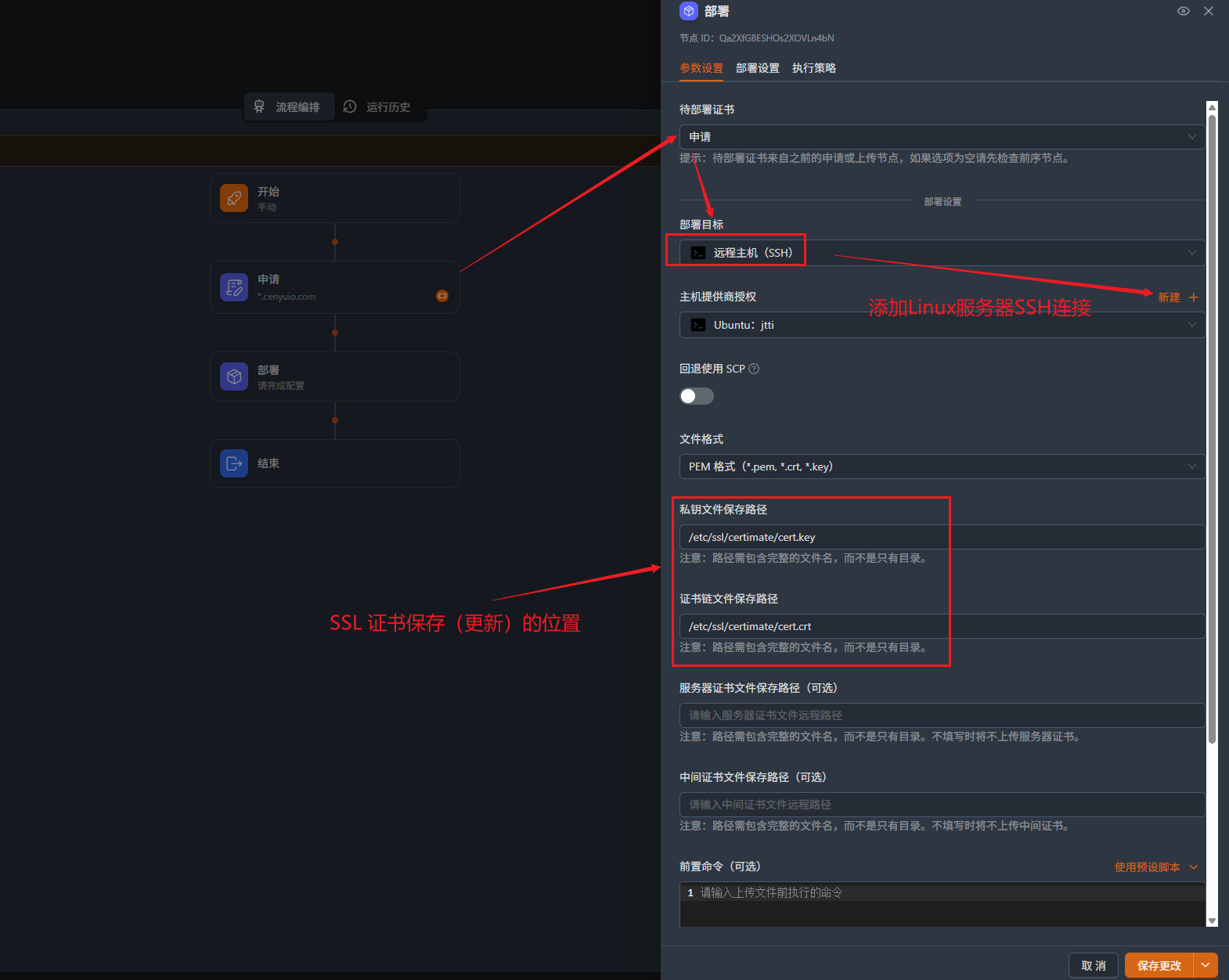Viewport: 1229px width, 980px height.
Task: Open the 文件格式 PEM format dropdown
Action: 942,467
